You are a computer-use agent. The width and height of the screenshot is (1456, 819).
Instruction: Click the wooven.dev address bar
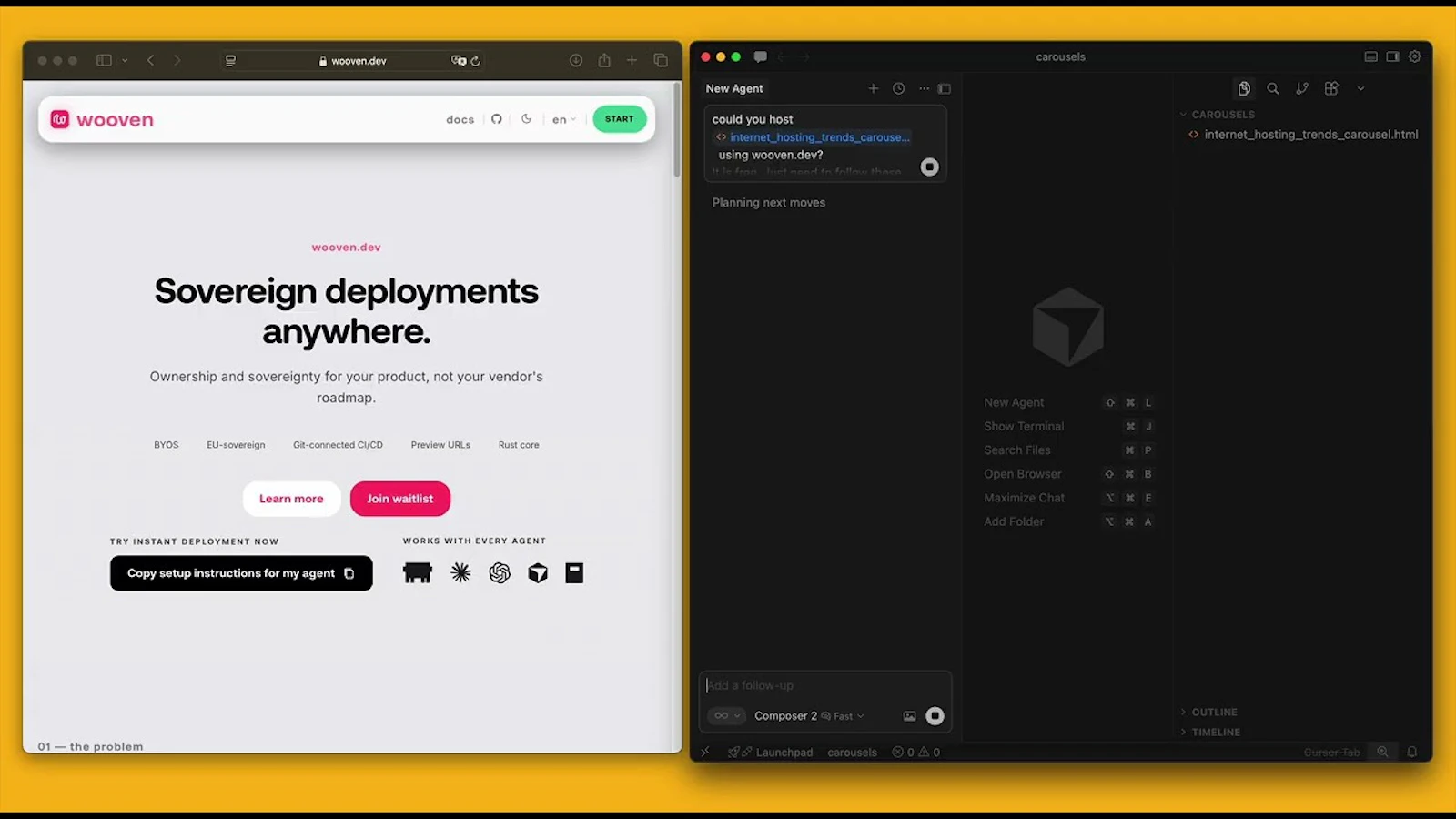click(x=353, y=61)
